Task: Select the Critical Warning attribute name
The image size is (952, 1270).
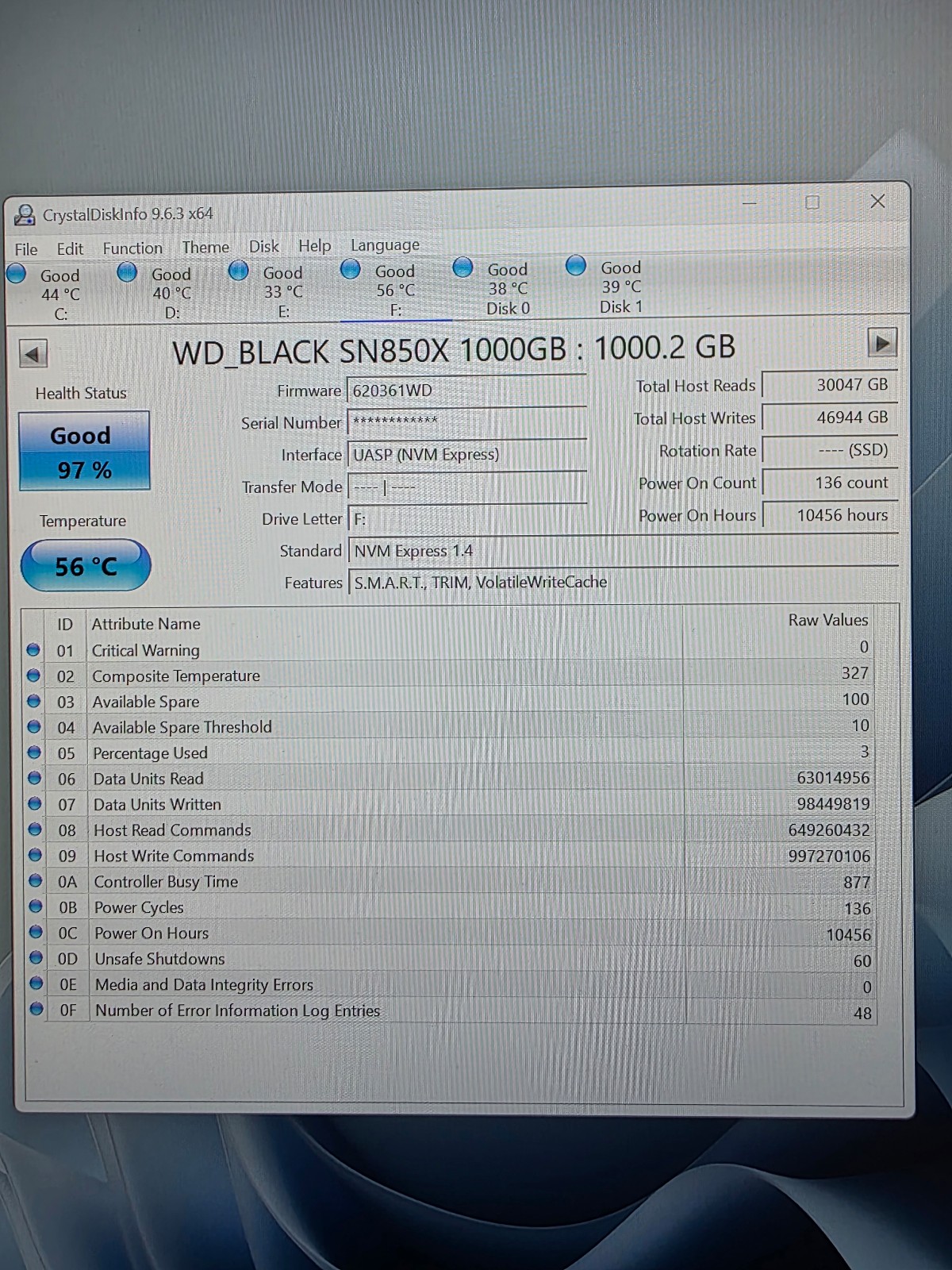Action: [x=146, y=650]
